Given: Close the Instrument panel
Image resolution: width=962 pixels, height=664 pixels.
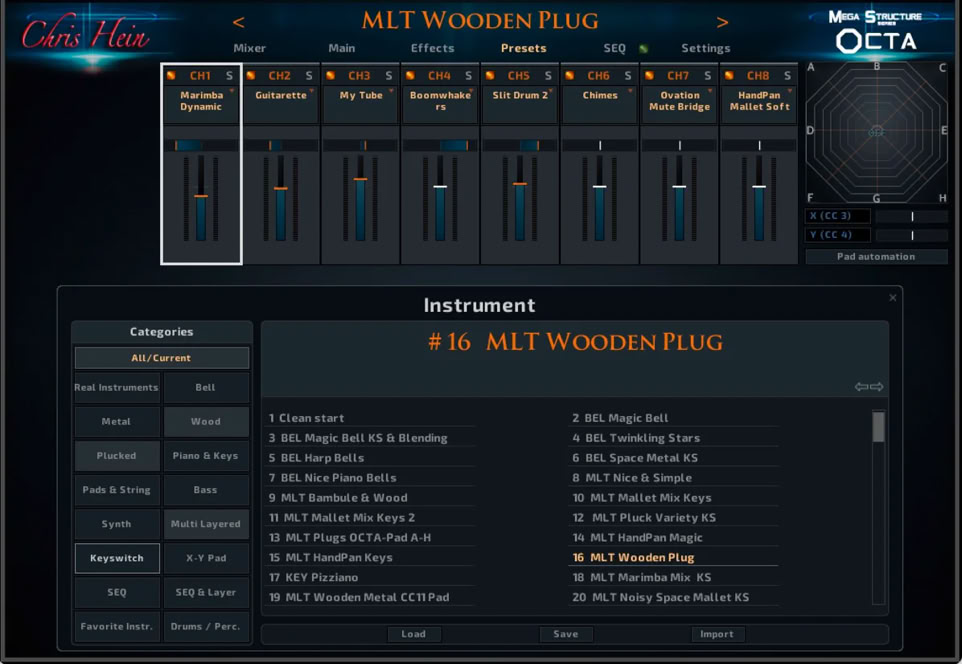Looking at the screenshot, I should (893, 298).
